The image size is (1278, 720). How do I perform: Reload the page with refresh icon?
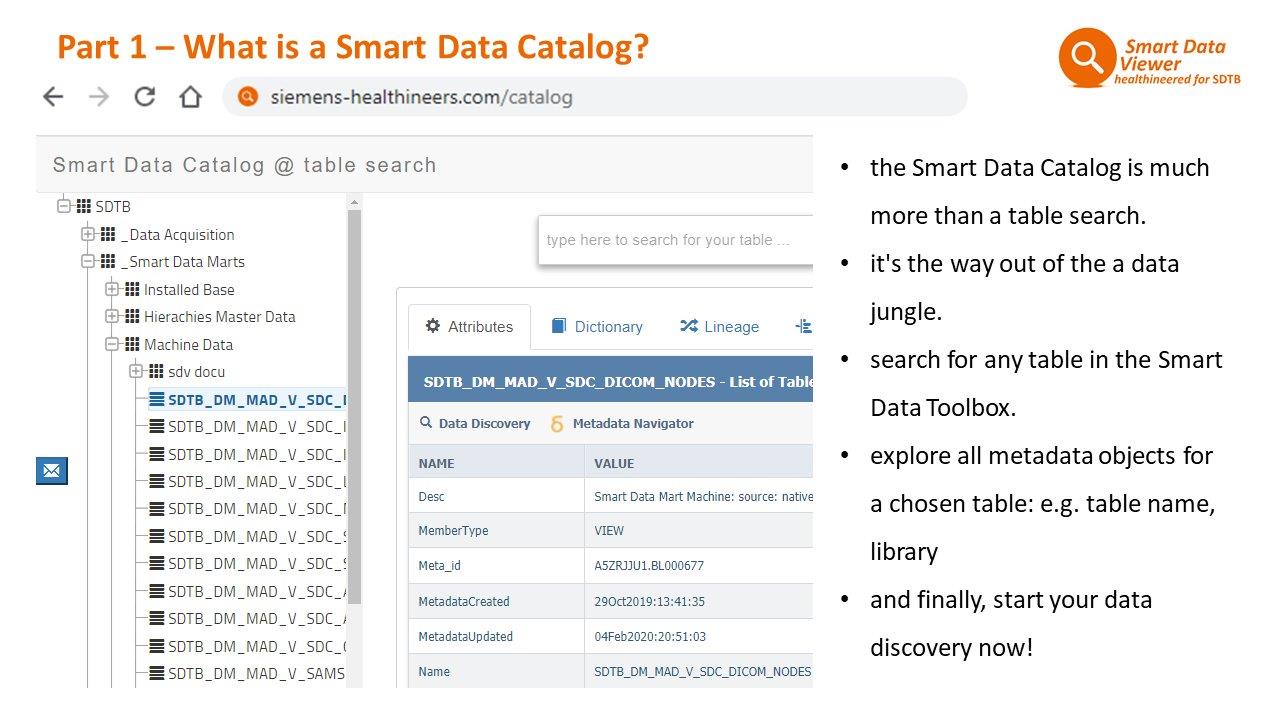(x=145, y=97)
